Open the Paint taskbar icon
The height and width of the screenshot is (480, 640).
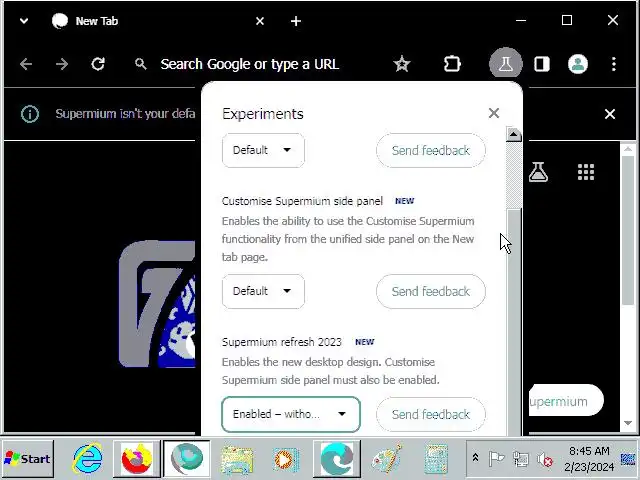[x=386, y=460]
